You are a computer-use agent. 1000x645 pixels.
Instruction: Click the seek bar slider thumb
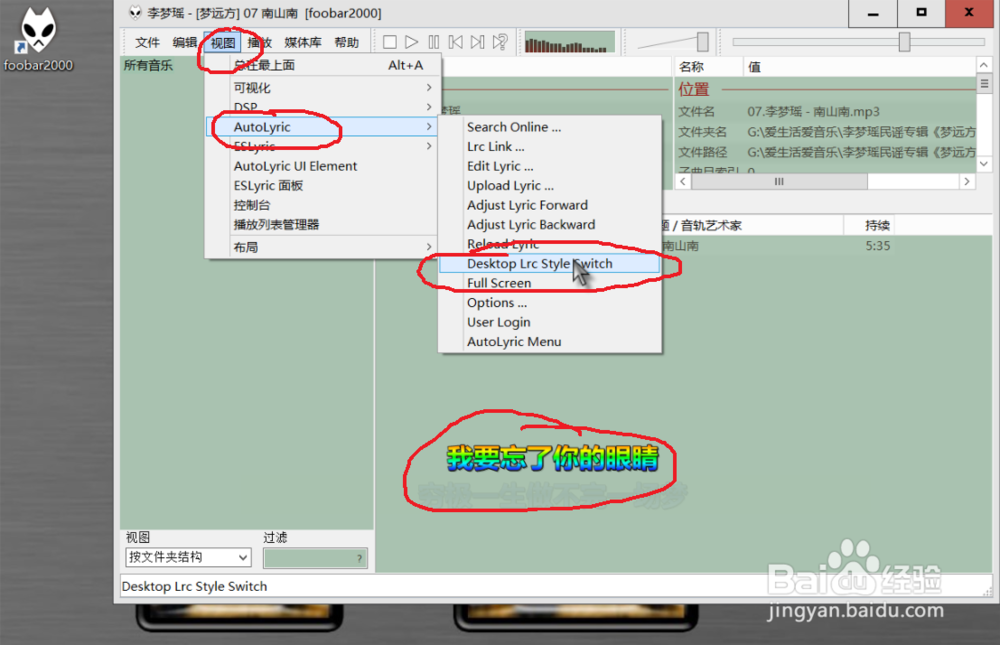[904, 42]
